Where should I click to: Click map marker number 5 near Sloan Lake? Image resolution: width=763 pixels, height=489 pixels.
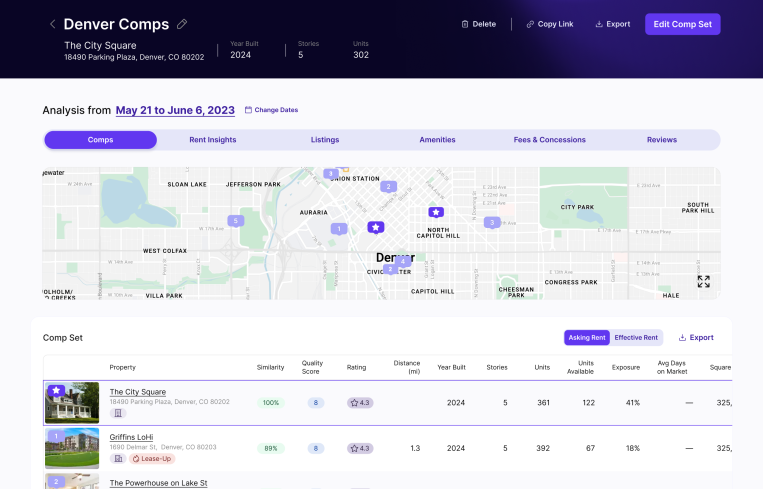point(235,221)
